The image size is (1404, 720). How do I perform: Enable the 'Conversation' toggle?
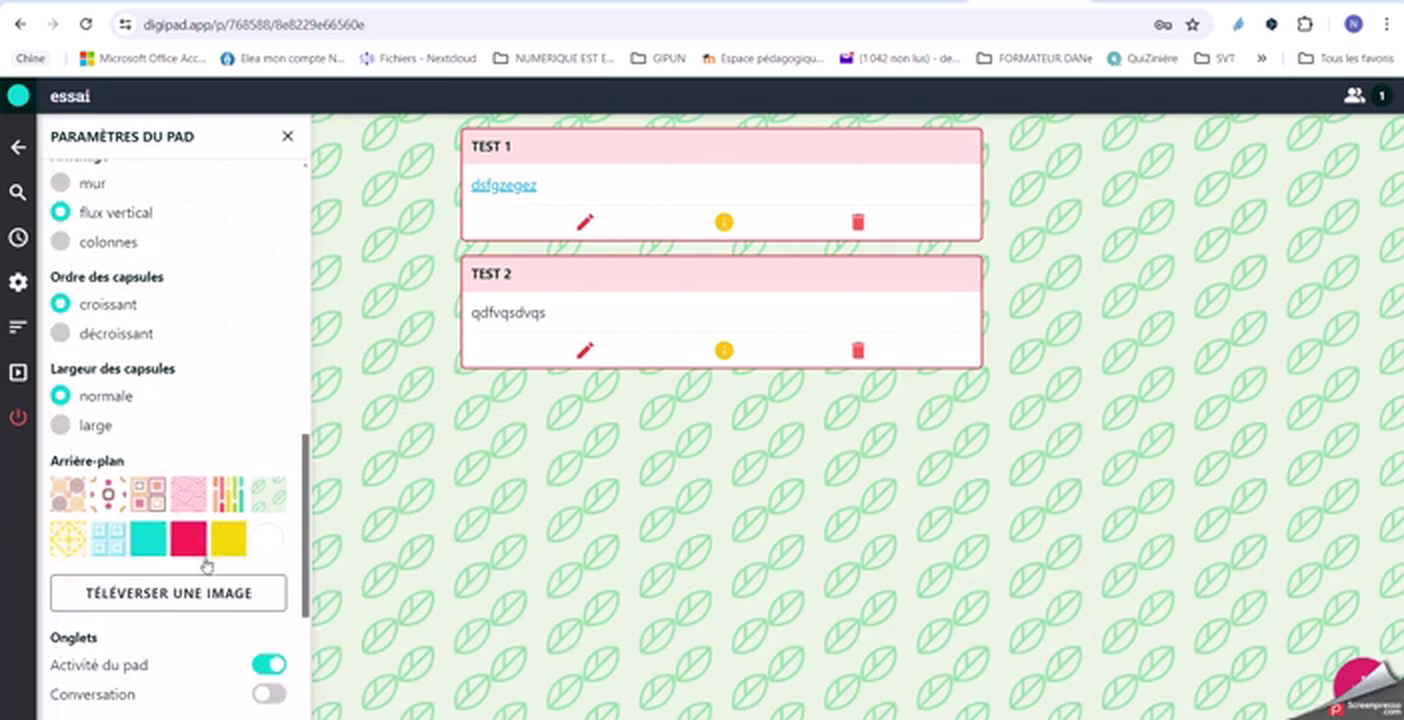[268, 694]
